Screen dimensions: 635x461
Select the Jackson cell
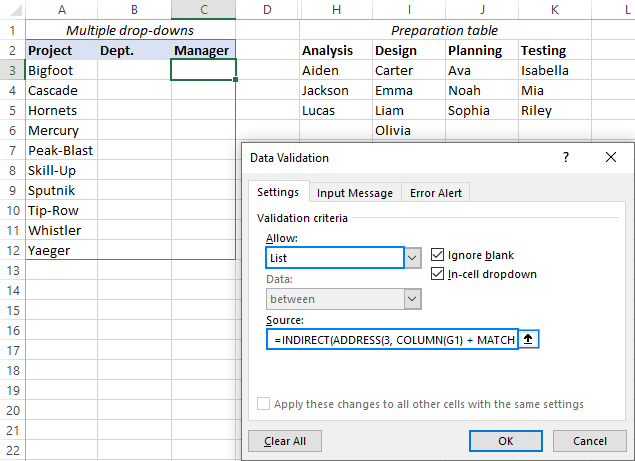336,90
